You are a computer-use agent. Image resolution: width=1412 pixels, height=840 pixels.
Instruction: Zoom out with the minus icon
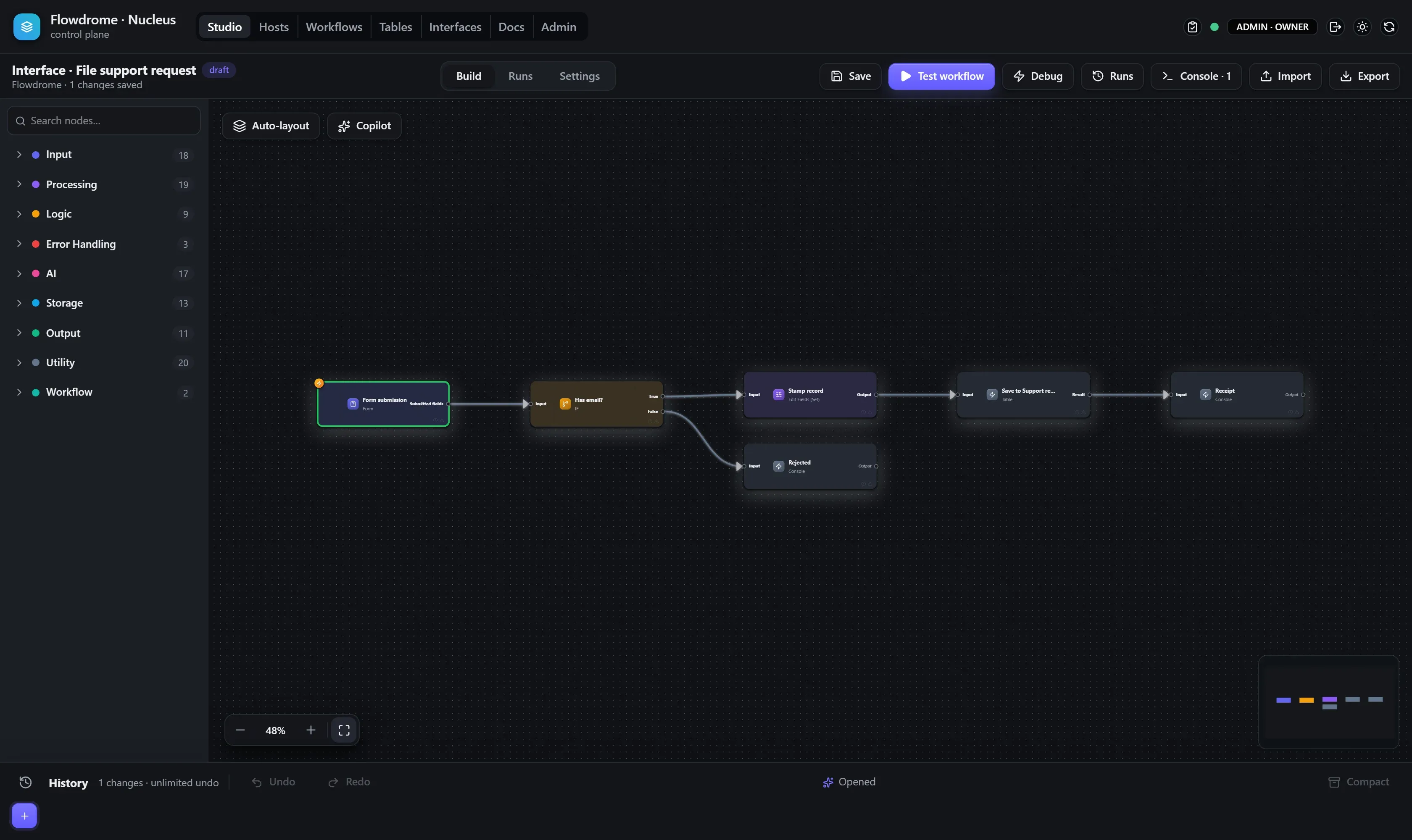click(x=240, y=730)
